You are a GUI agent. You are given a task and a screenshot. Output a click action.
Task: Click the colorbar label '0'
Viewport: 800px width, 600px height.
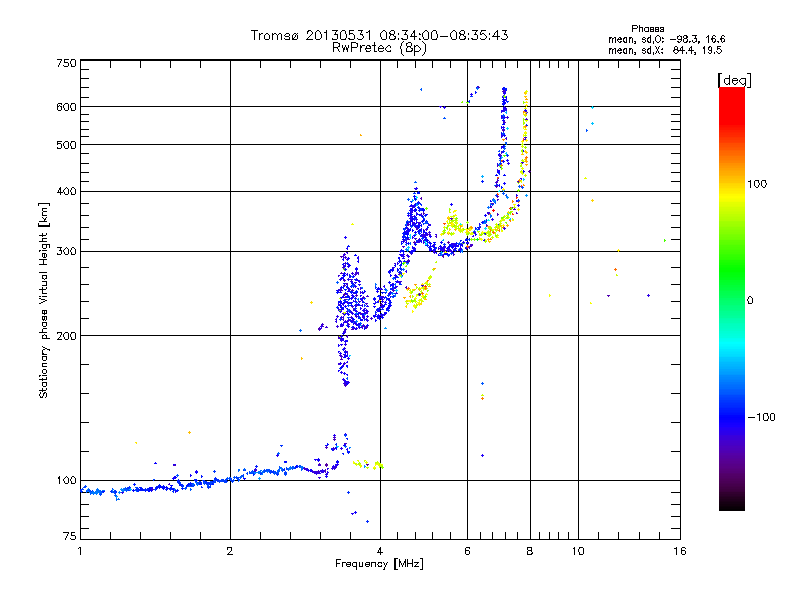[750, 301]
